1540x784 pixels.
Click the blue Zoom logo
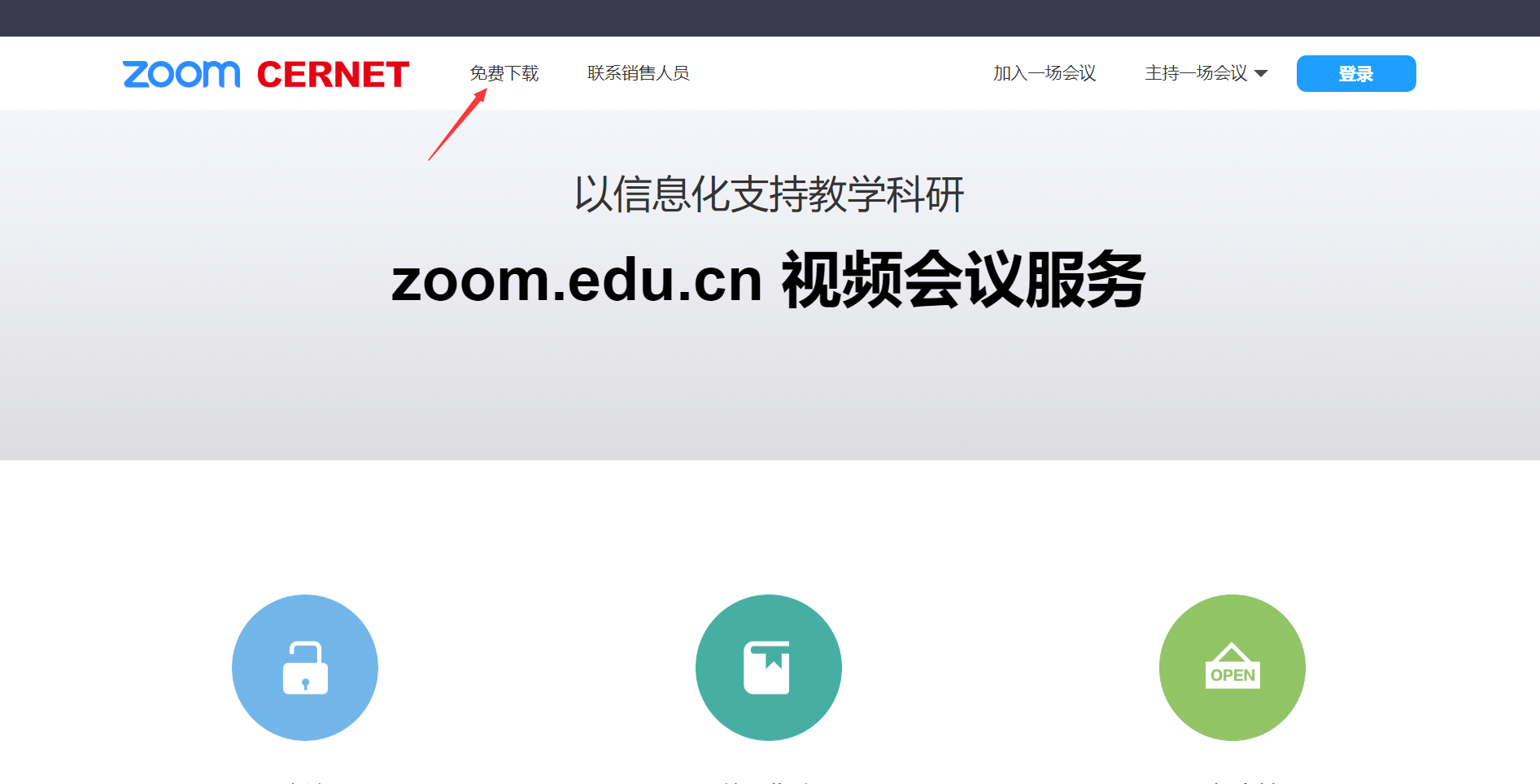181,74
